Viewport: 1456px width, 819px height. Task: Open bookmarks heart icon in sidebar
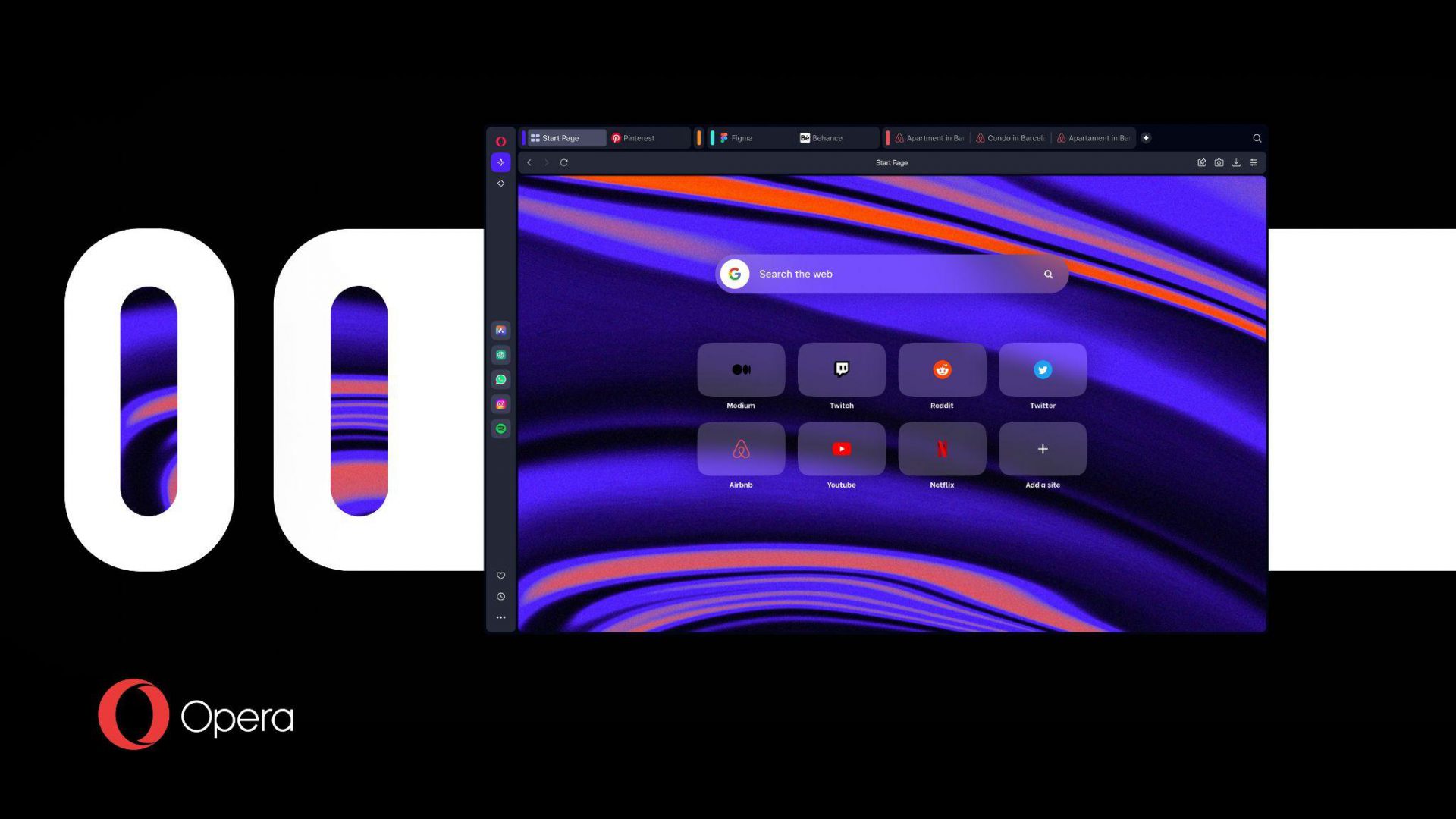point(500,576)
